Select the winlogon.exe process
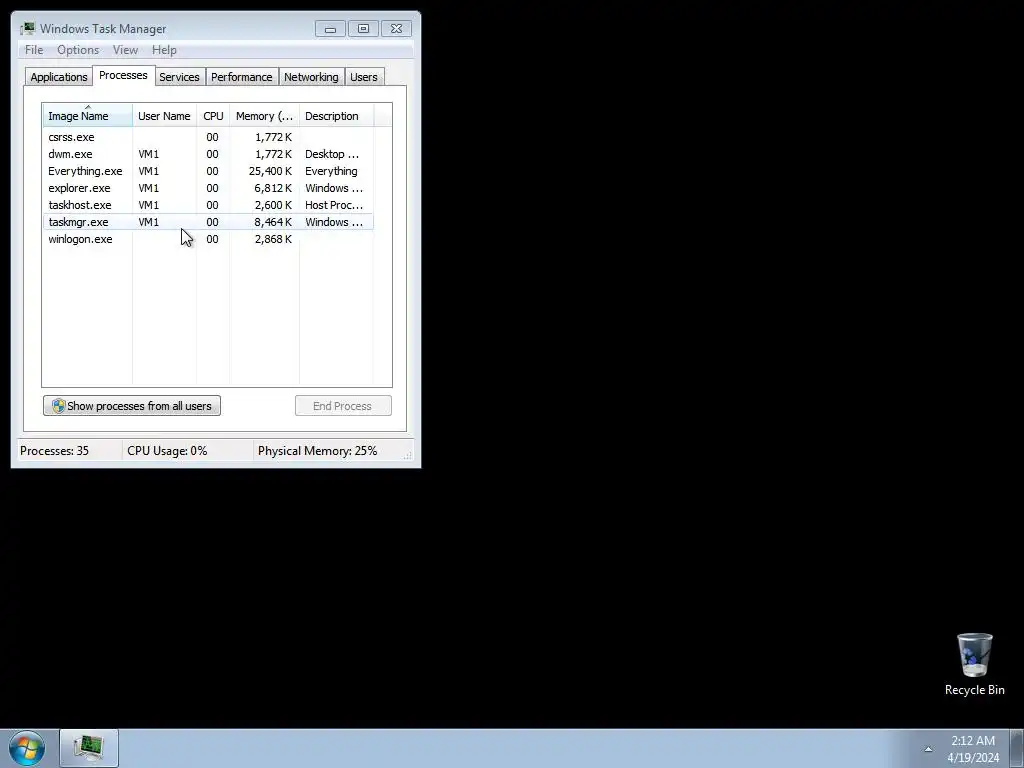The width and height of the screenshot is (1024, 768). pyautogui.click(x=208, y=239)
